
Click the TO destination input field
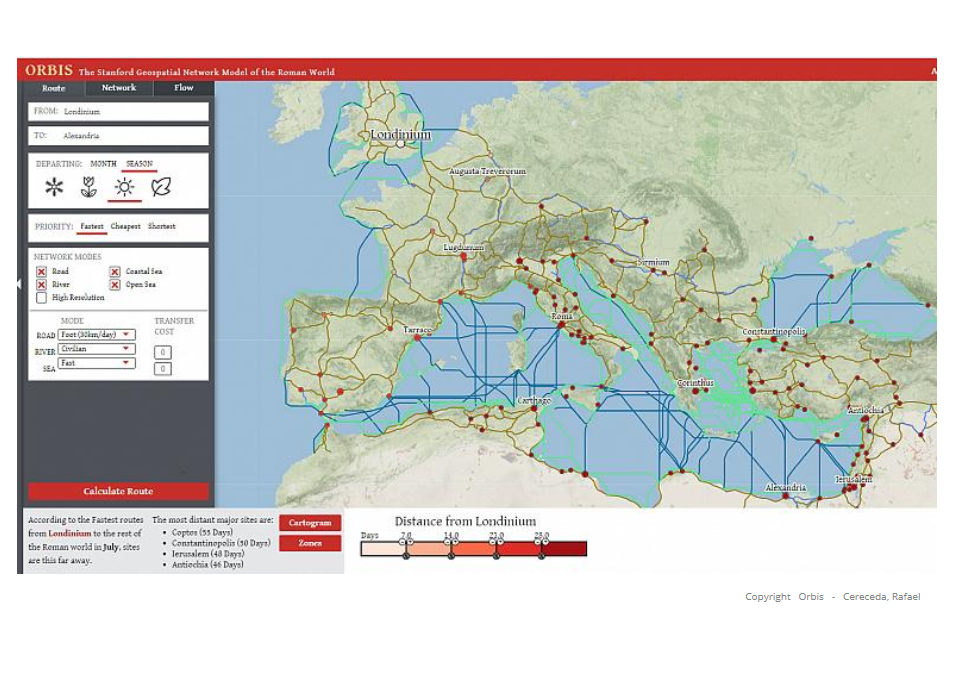pyautogui.click(x=118, y=135)
